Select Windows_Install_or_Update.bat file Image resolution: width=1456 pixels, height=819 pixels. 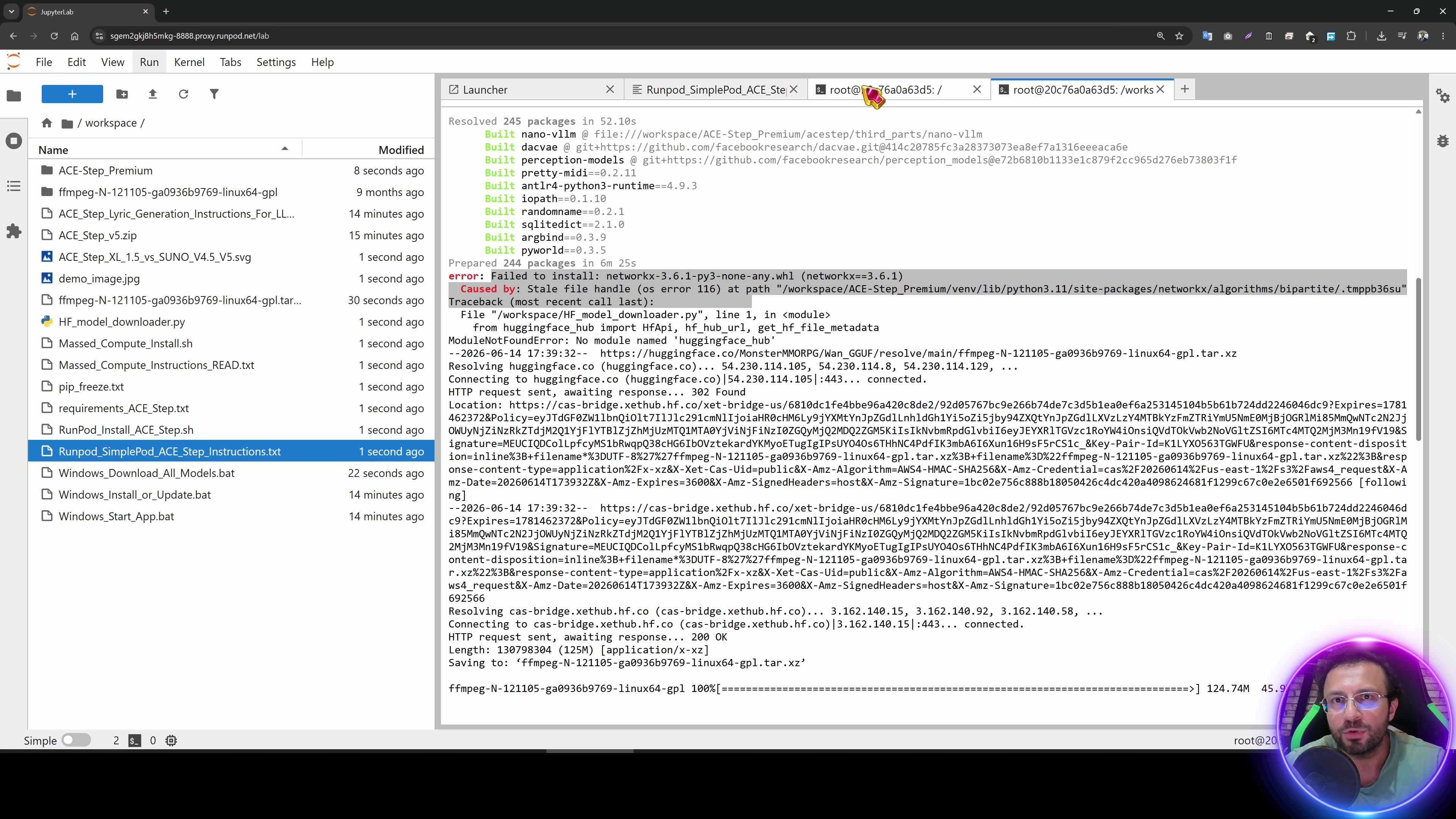tap(232, 494)
